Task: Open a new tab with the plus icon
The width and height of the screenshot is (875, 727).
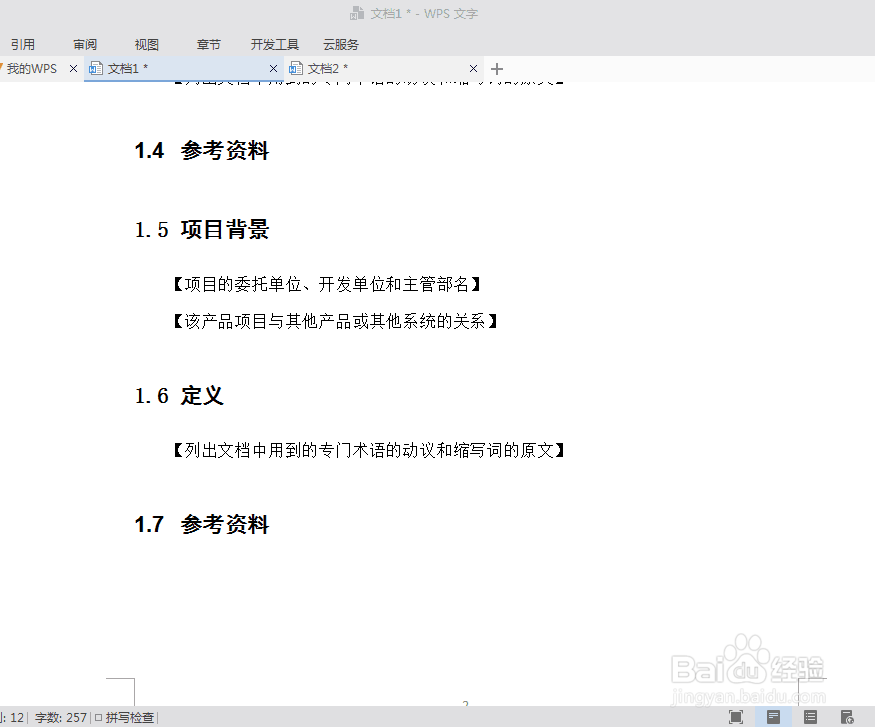Action: coord(497,68)
